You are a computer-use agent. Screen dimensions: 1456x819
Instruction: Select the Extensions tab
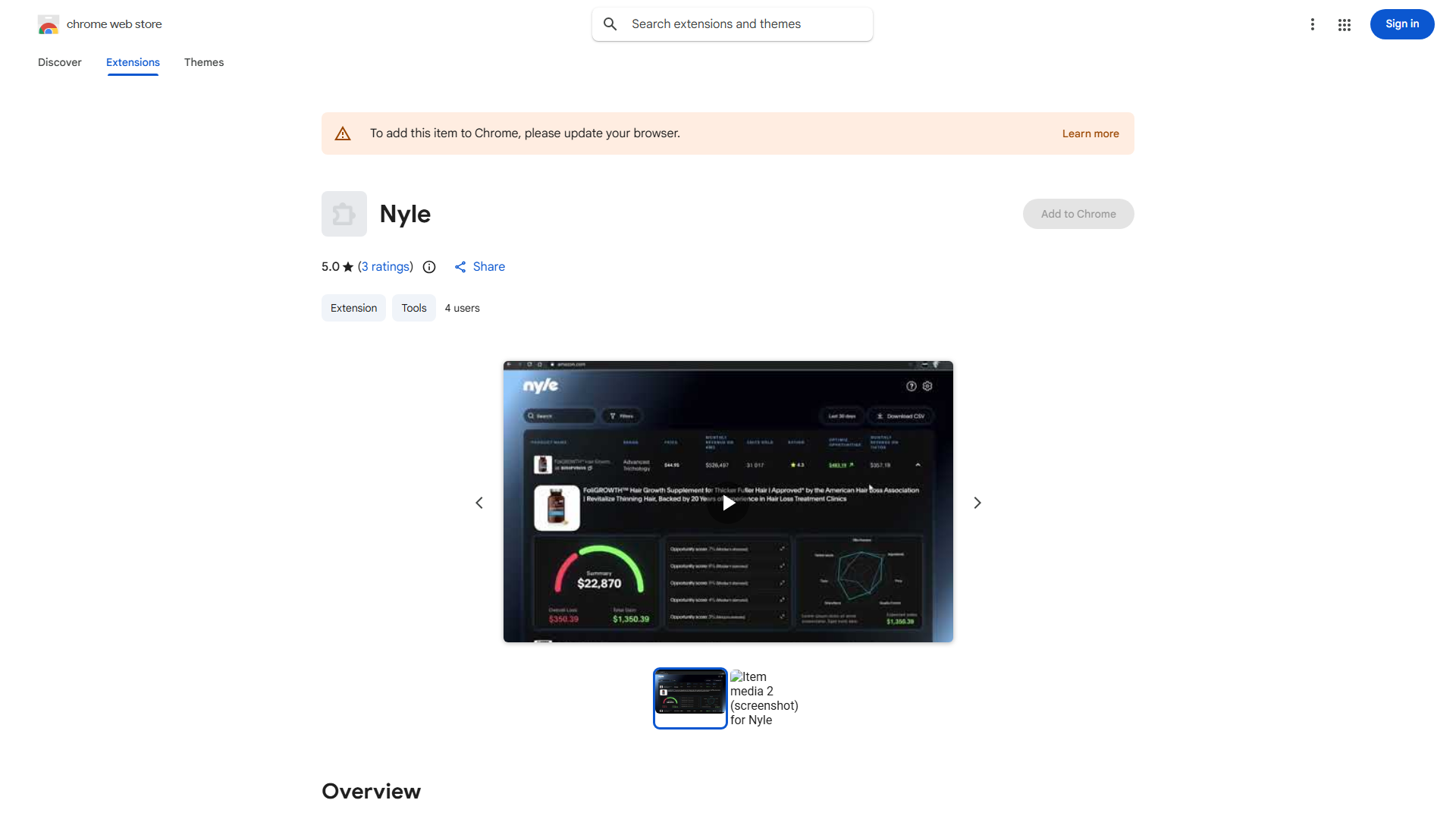[133, 62]
